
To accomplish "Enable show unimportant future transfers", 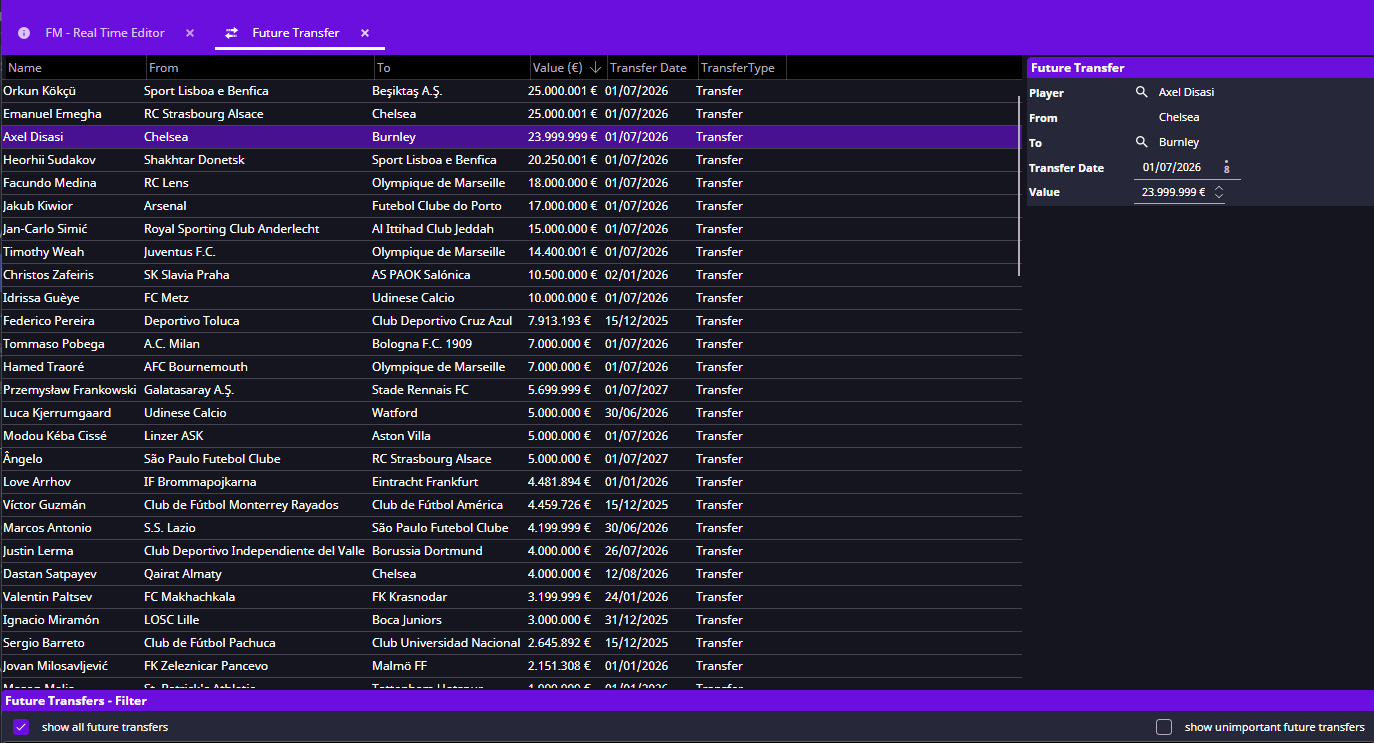I will click(1164, 727).
